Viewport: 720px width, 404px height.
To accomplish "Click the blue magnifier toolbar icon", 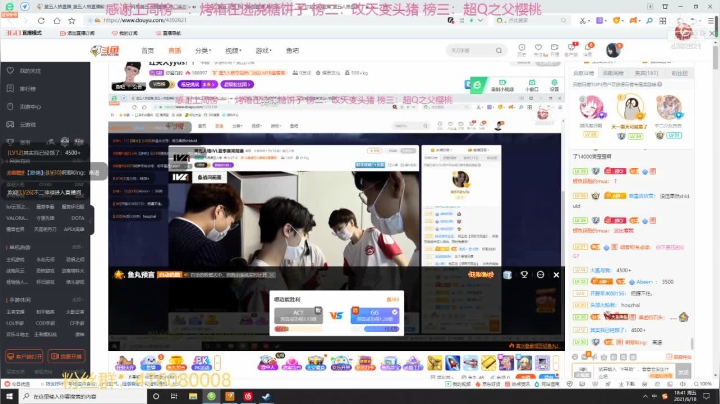I will 649,21.
